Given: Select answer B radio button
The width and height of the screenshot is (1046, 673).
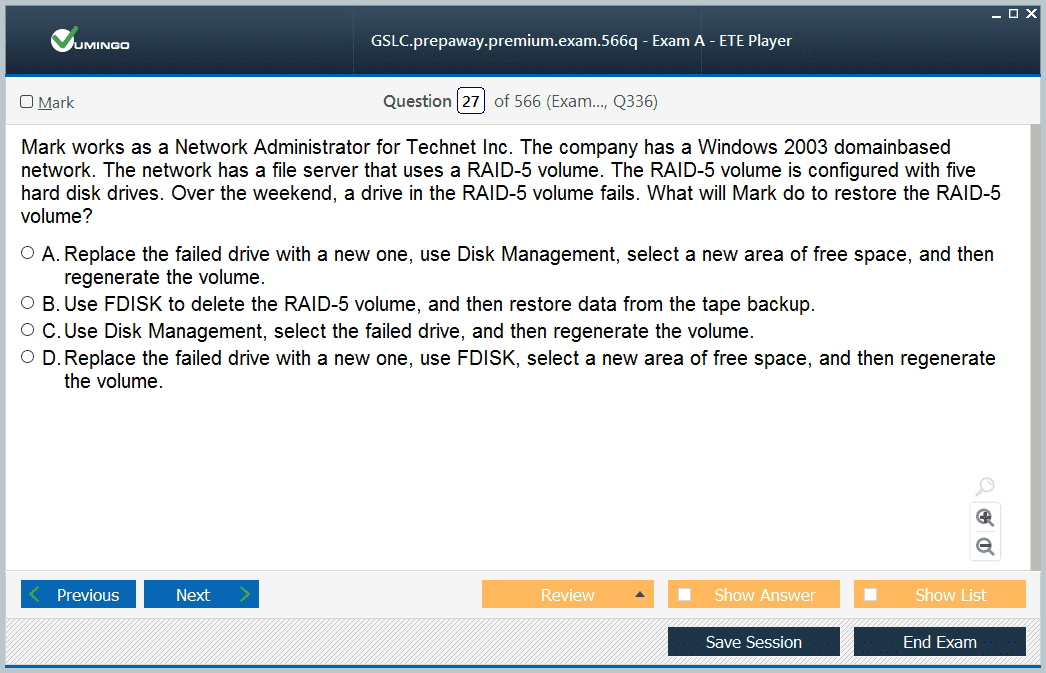Looking at the screenshot, I should click(27, 303).
